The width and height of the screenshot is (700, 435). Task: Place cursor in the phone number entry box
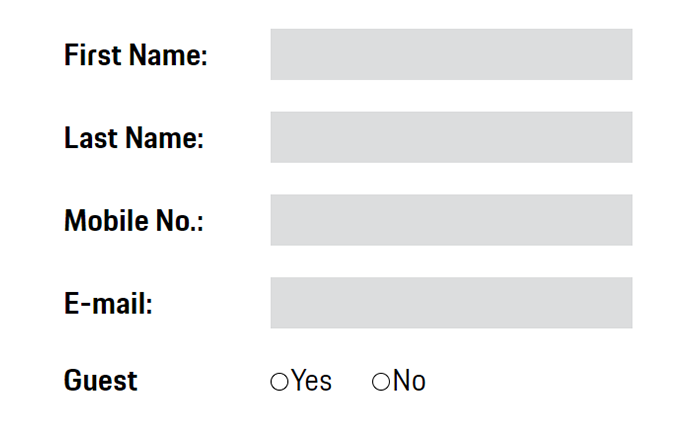pos(450,220)
